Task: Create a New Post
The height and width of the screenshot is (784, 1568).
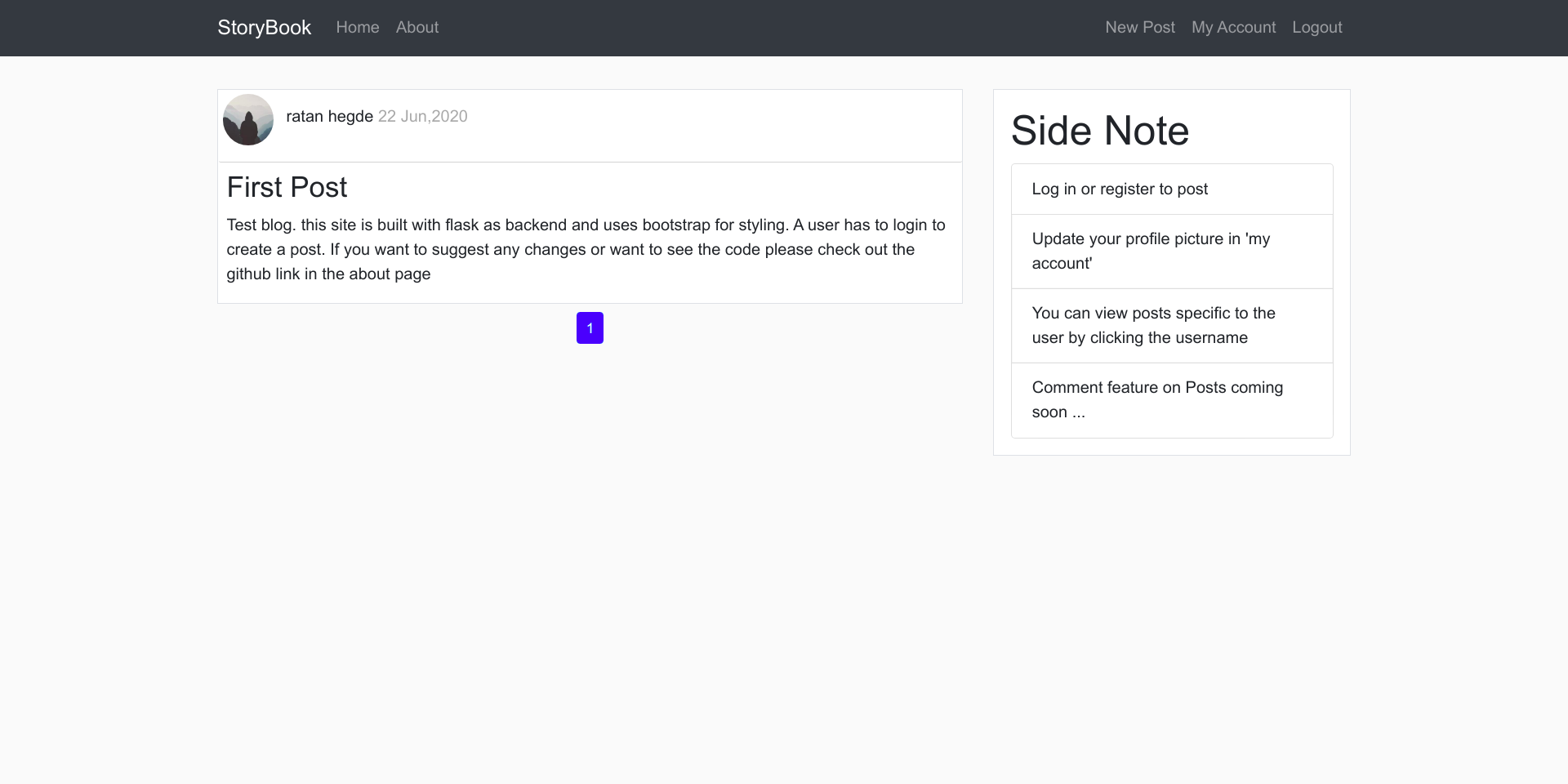Action: click(x=1139, y=27)
